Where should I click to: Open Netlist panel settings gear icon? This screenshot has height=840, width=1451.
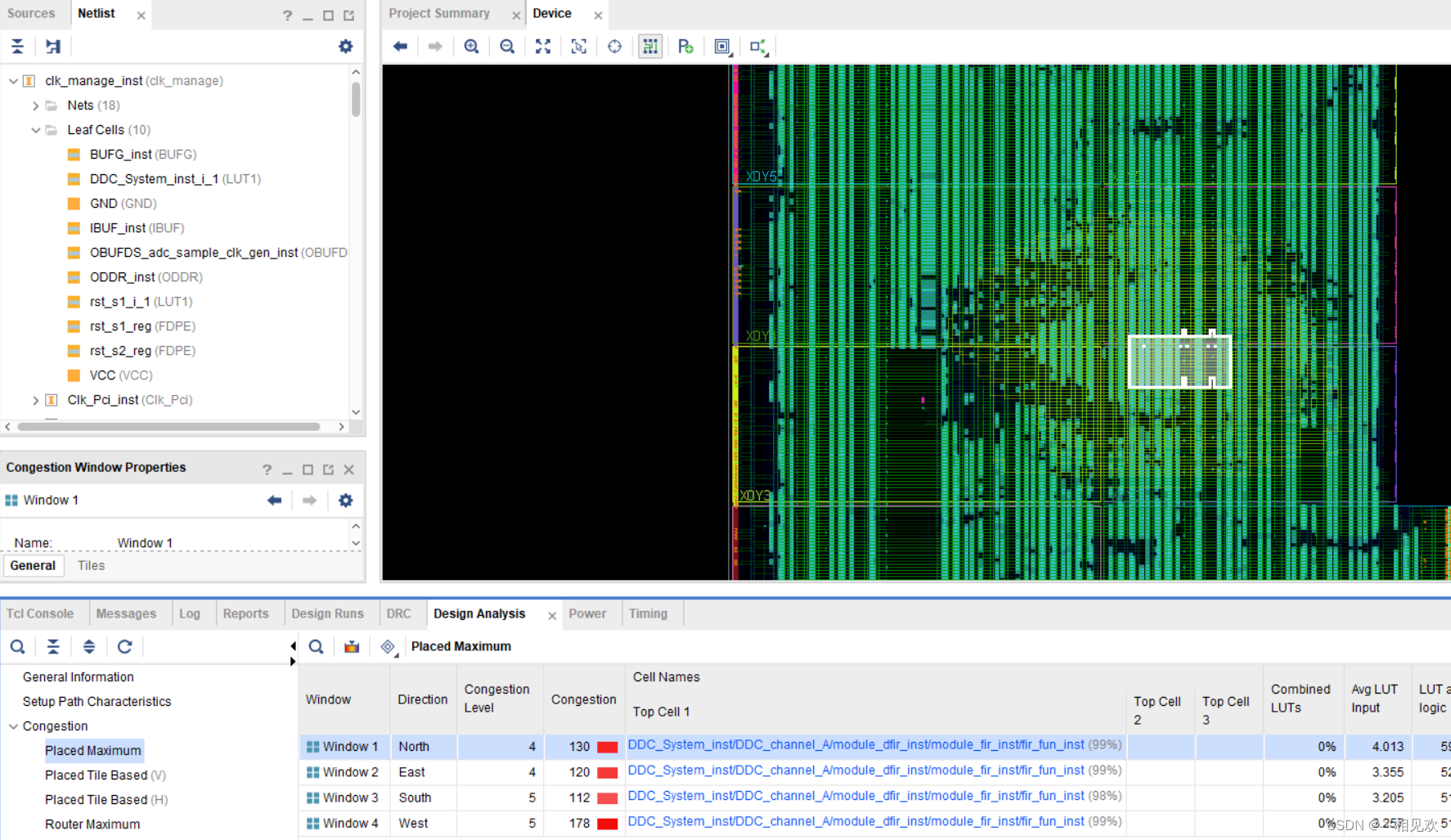pyautogui.click(x=345, y=47)
